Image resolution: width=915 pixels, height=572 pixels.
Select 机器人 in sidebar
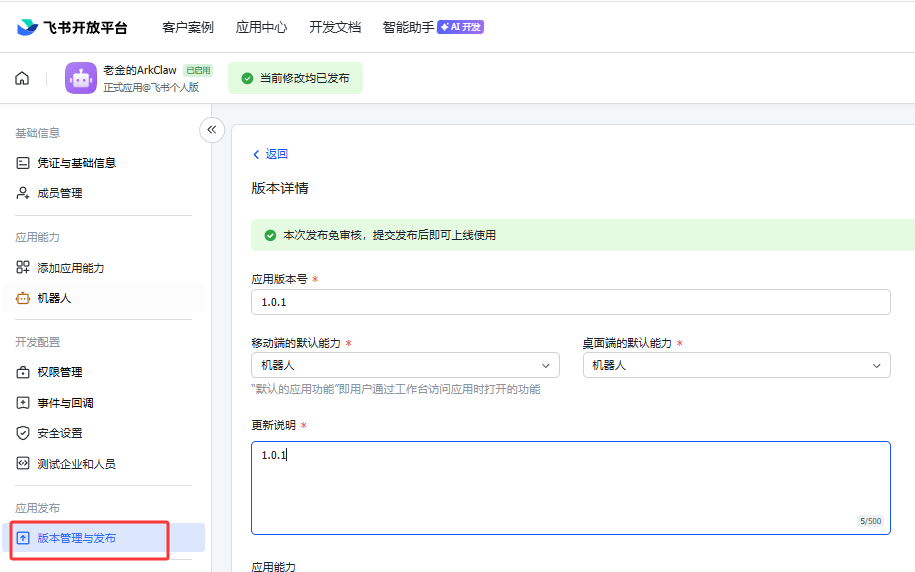click(x=54, y=298)
